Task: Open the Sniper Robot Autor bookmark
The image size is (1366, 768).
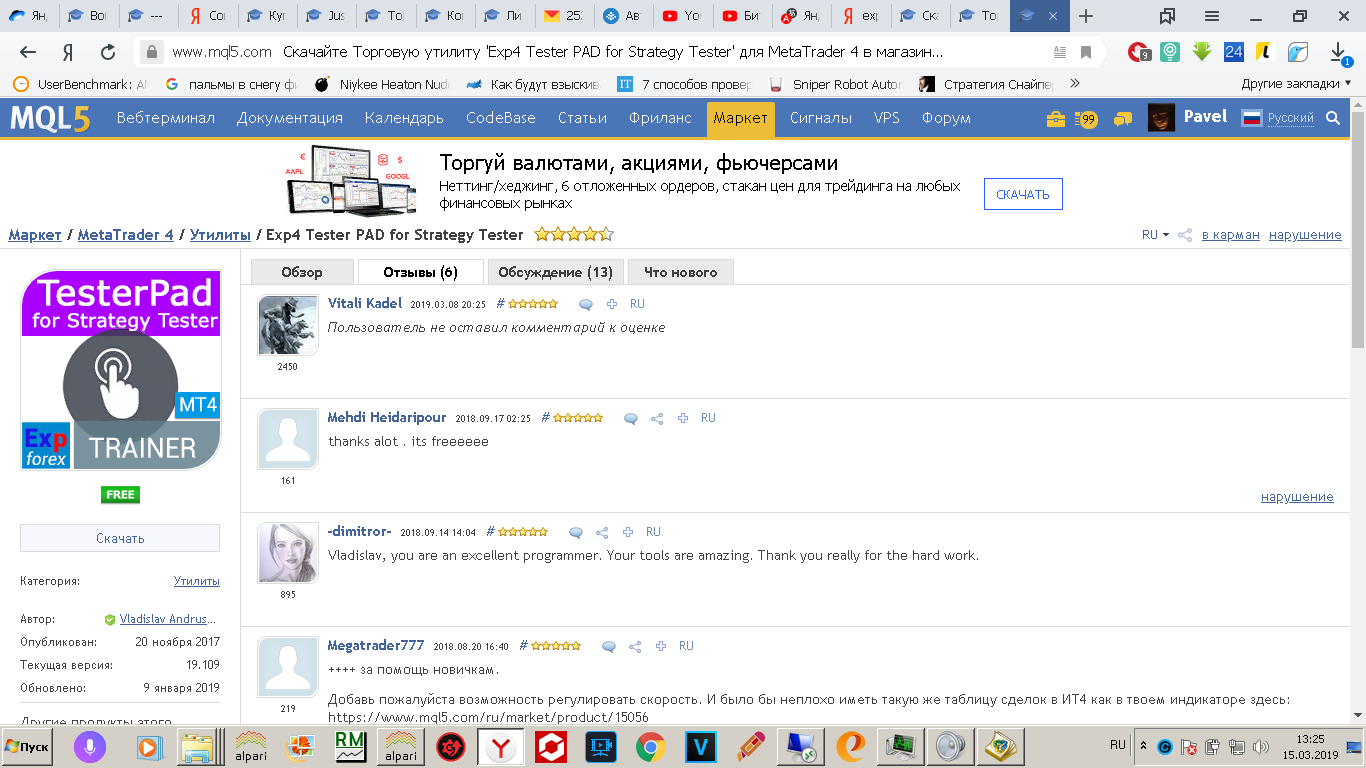Action: (x=836, y=84)
